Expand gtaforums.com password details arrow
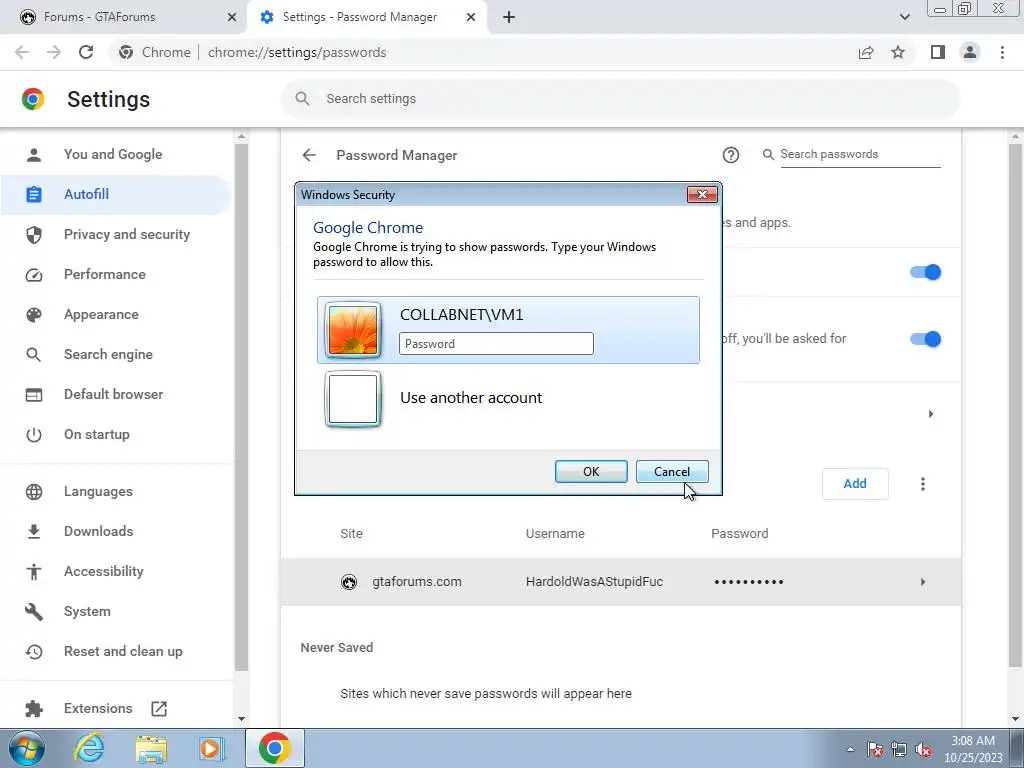 coord(923,582)
